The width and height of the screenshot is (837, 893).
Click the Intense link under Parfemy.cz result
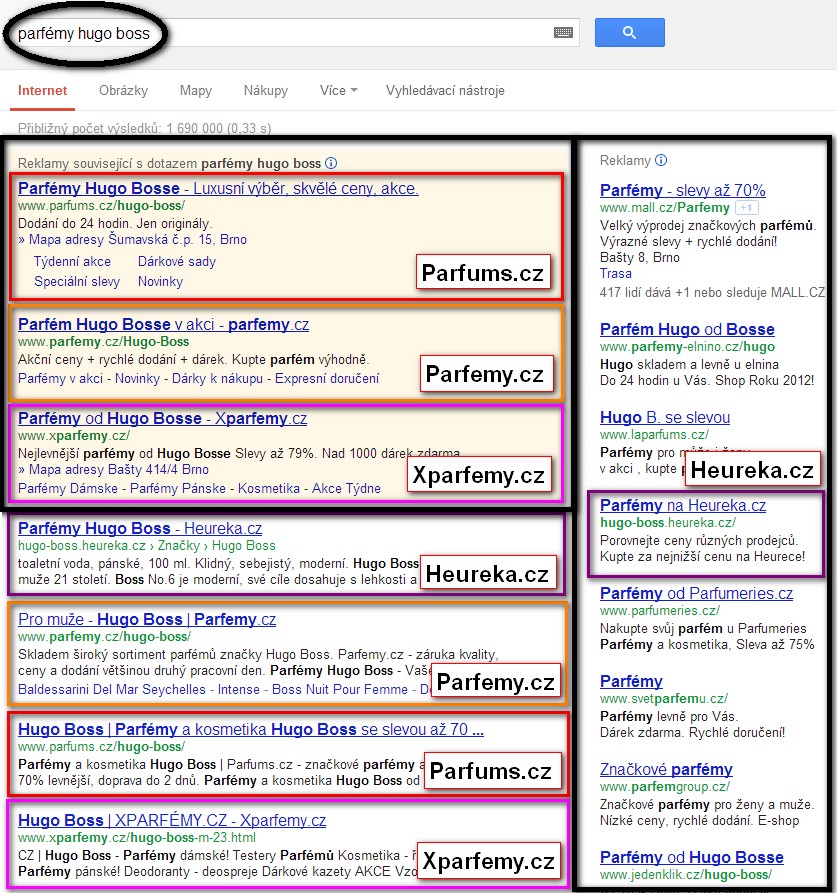pos(239,689)
